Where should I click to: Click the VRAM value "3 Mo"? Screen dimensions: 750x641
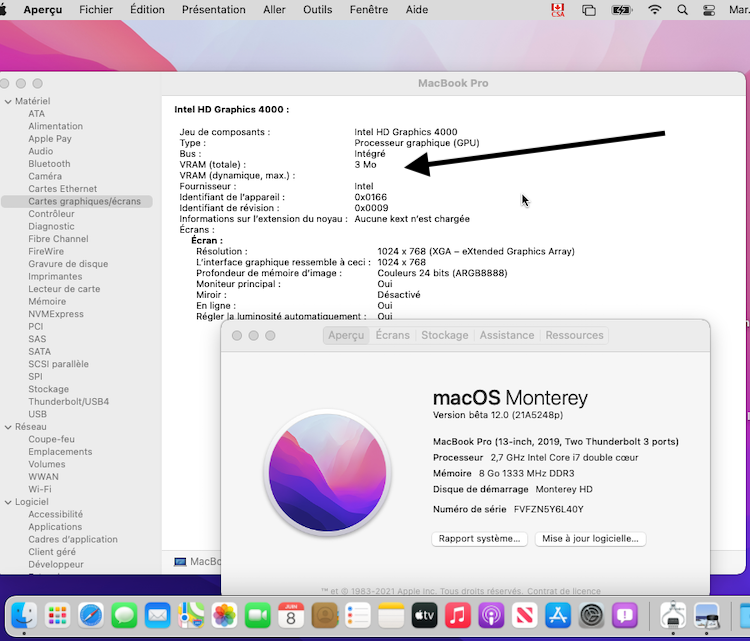click(365, 165)
